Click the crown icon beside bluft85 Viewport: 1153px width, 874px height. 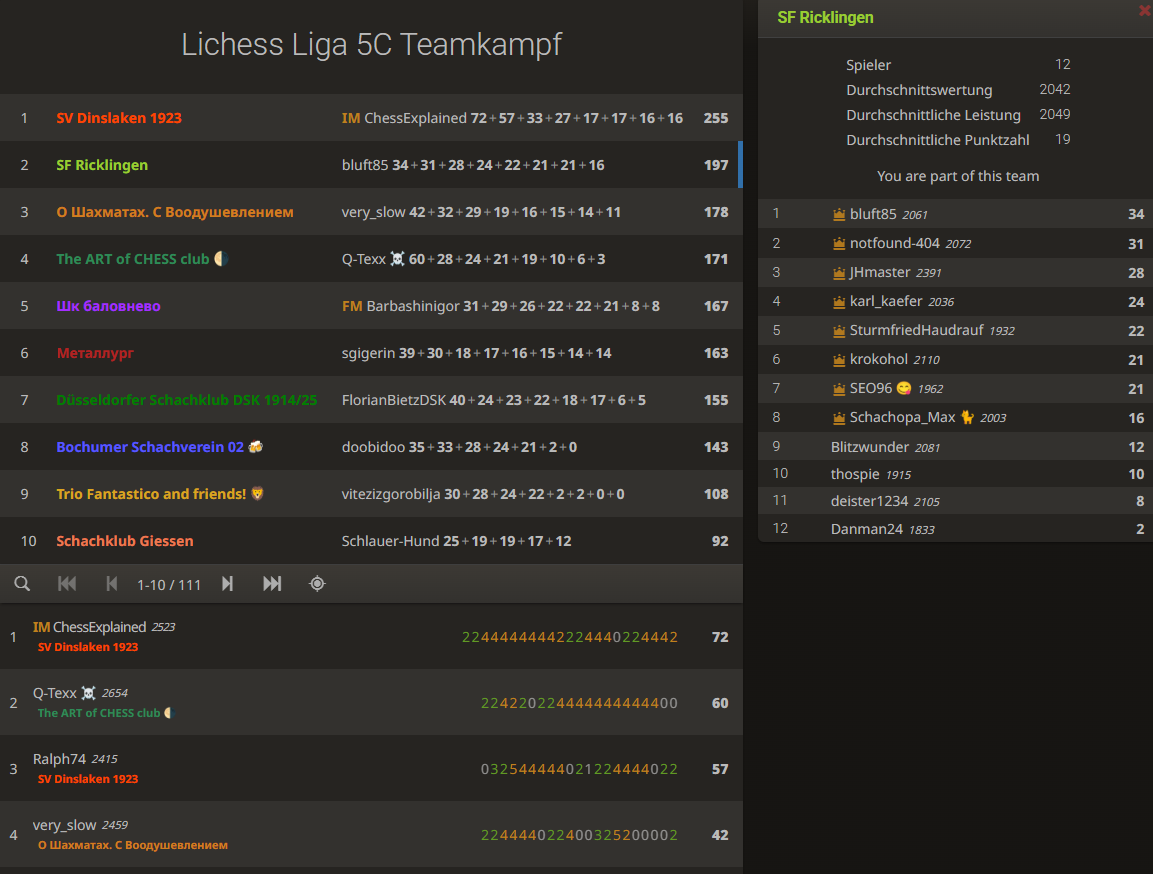[x=839, y=214]
